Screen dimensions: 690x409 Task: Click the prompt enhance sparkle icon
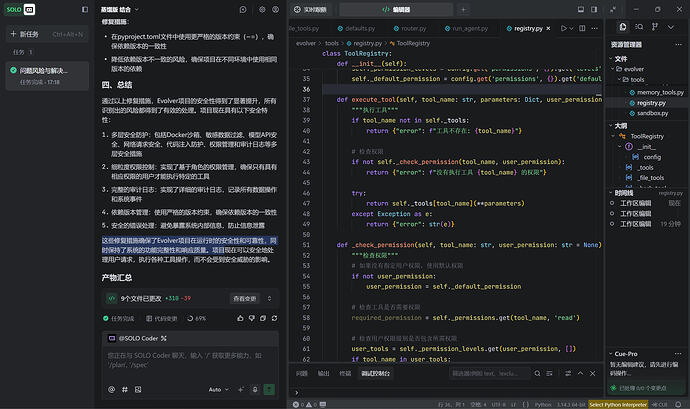[x=241, y=389]
